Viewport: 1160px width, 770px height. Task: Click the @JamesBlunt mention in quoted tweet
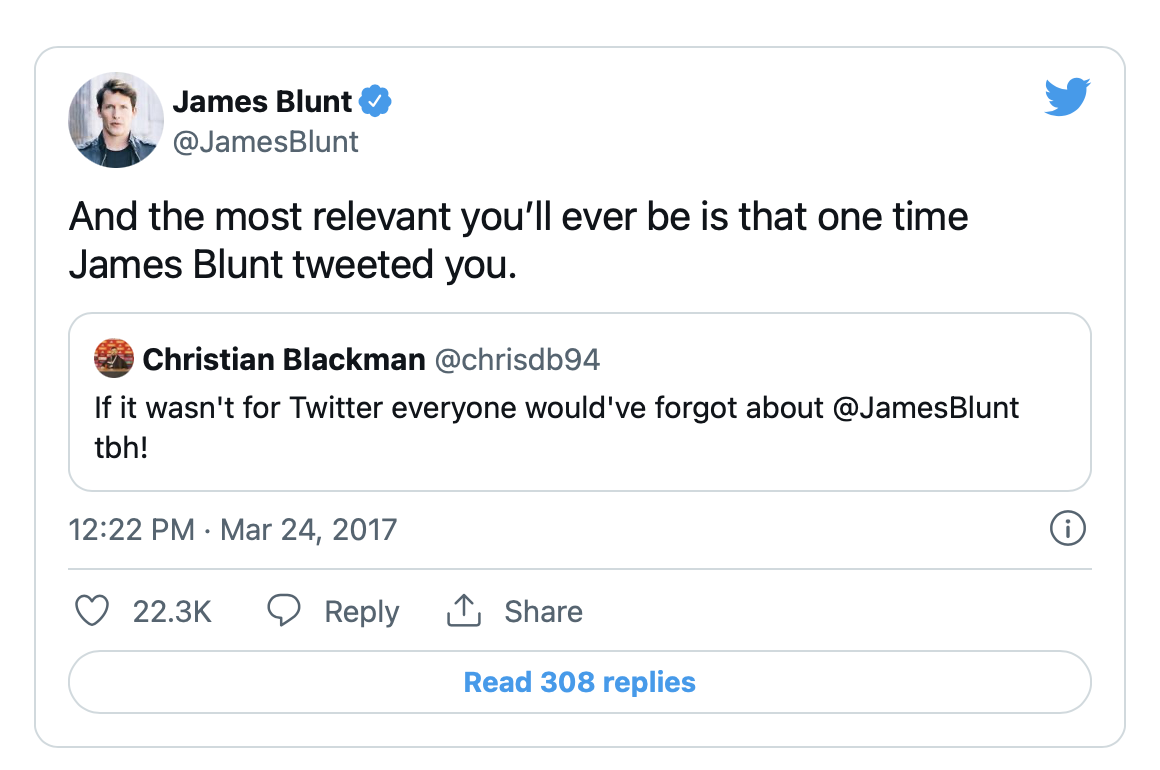click(x=925, y=408)
